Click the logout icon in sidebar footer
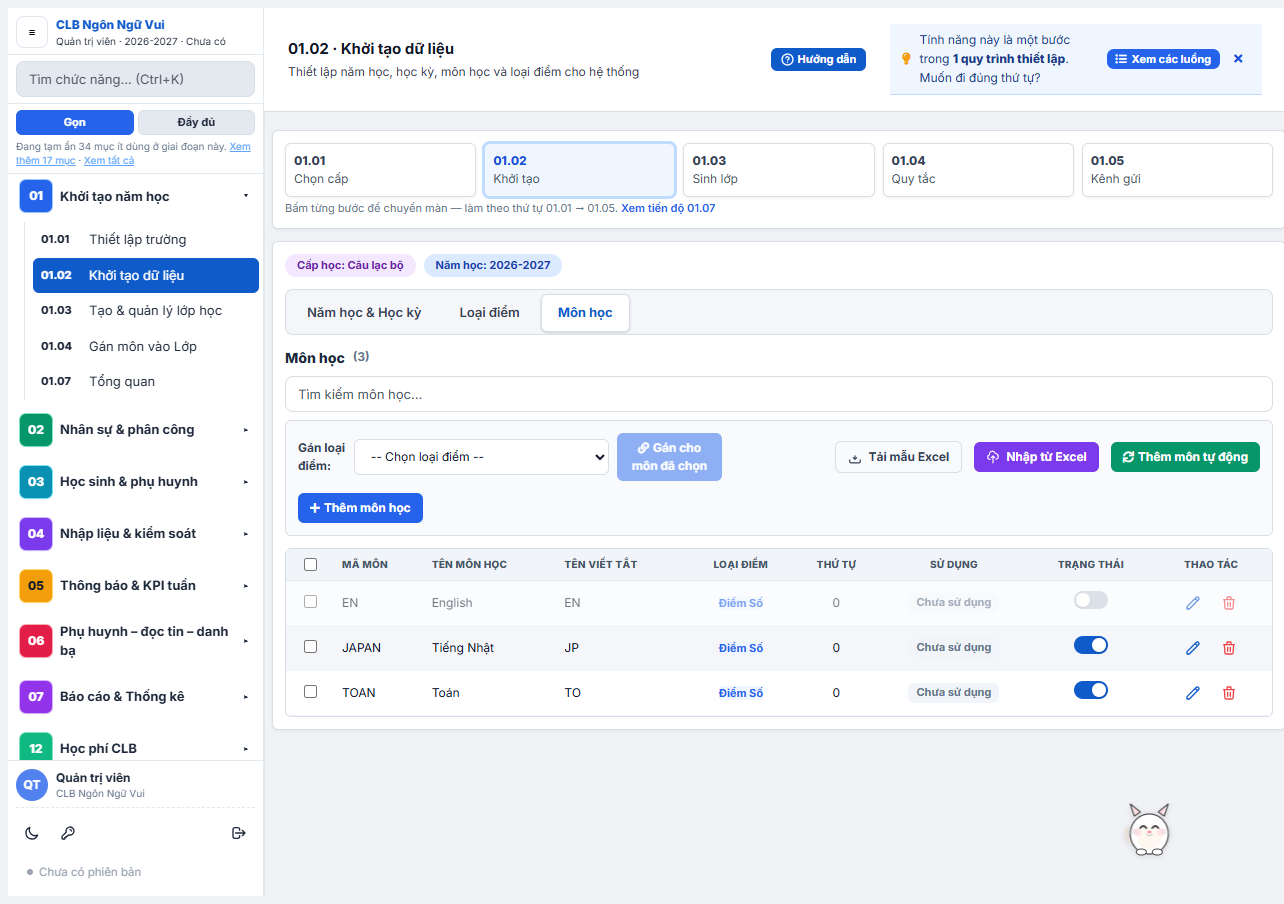The height and width of the screenshot is (904, 1284). (x=239, y=833)
